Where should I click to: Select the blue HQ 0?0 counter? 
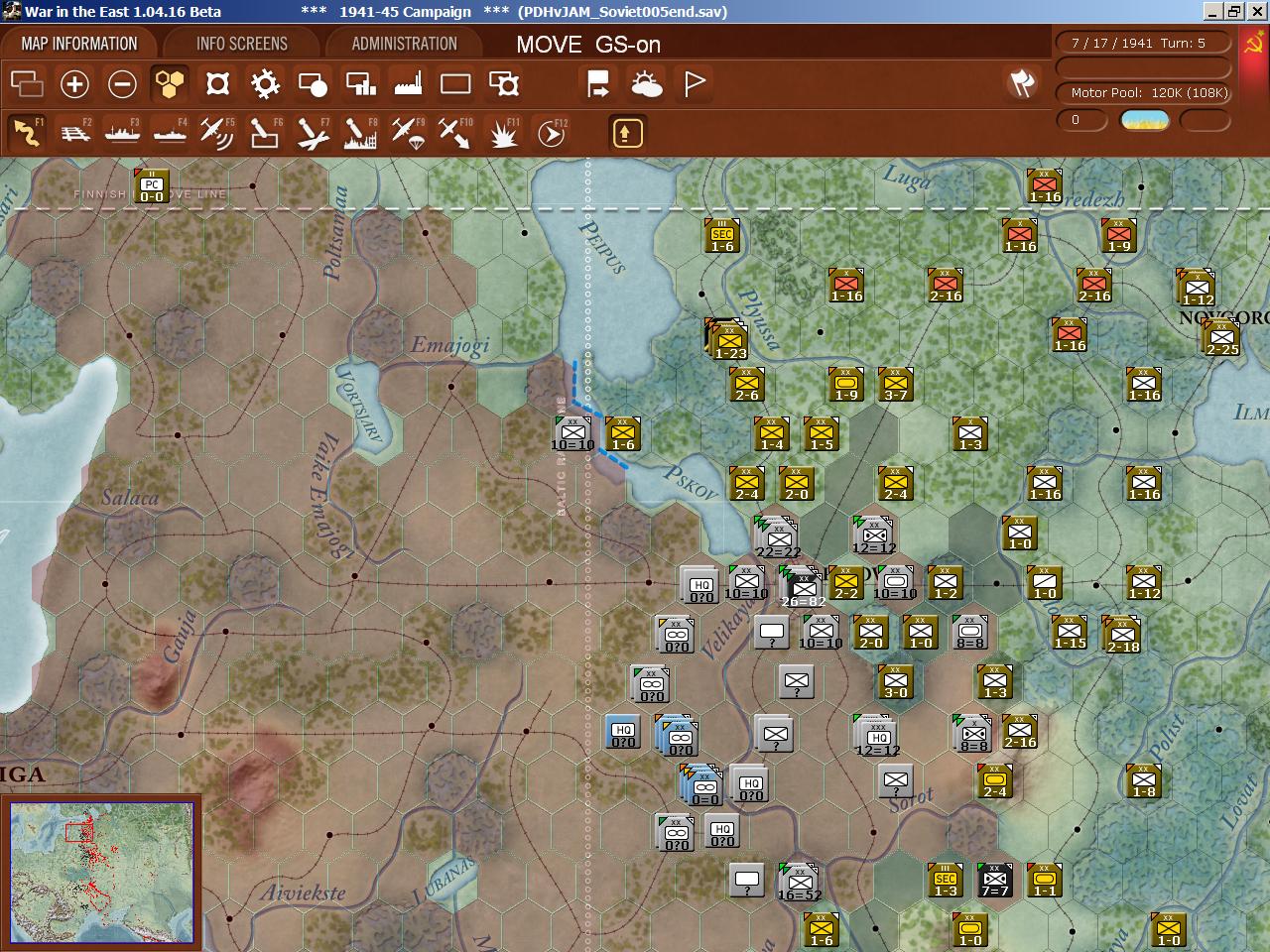pyautogui.click(x=623, y=732)
